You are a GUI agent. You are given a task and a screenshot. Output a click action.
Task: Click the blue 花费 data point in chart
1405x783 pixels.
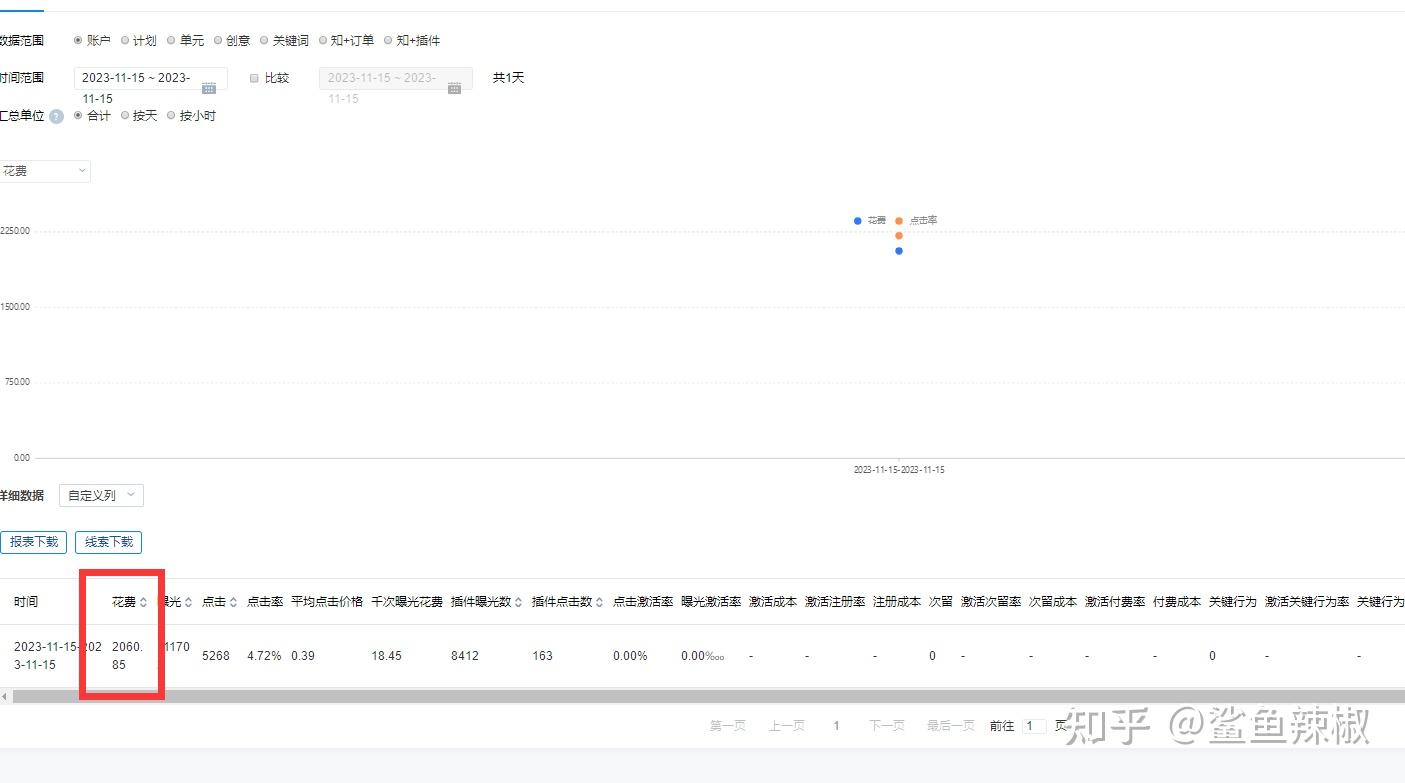899,251
